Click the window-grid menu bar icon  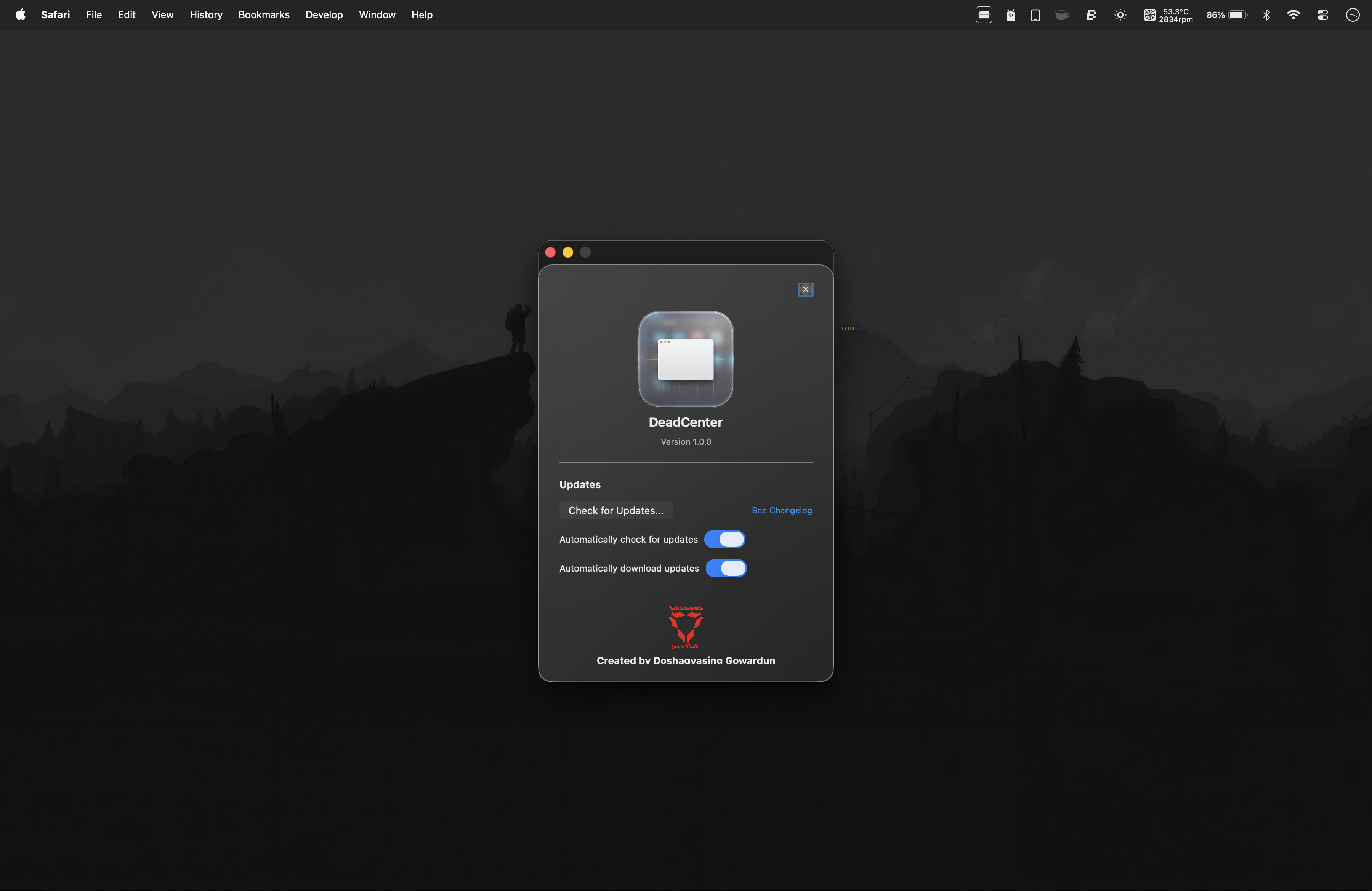click(984, 15)
